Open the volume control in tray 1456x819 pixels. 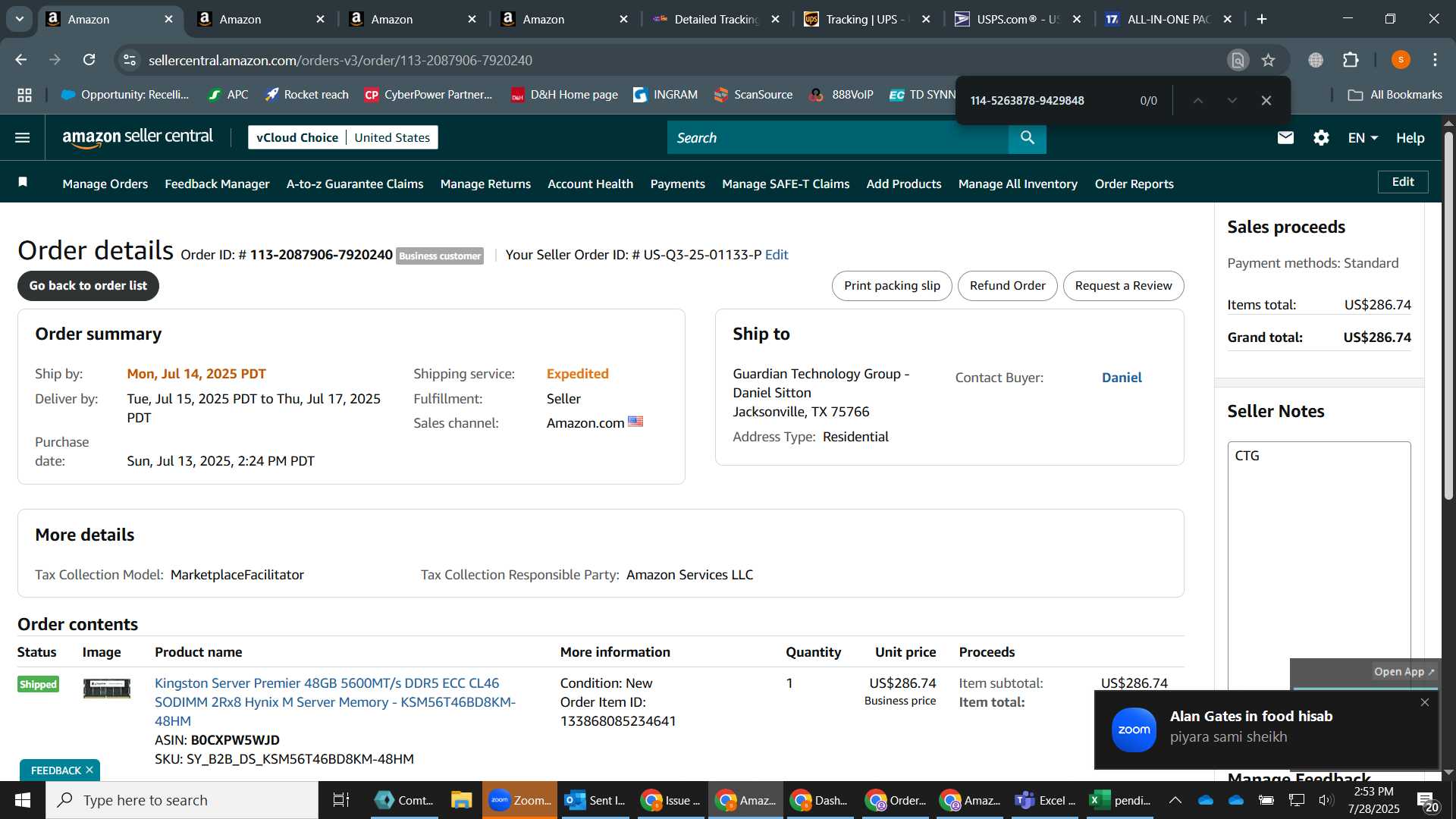1326,800
